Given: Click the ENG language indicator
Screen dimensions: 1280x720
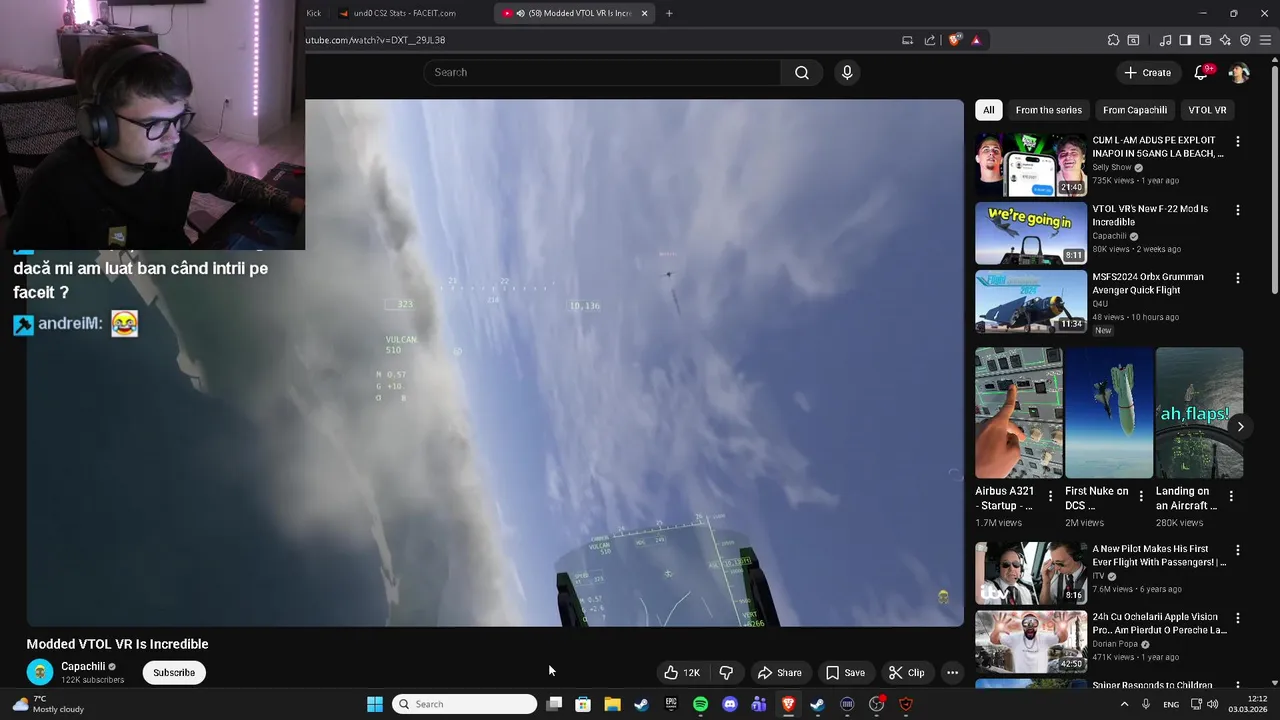Looking at the screenshot, I should [1170, 704].
